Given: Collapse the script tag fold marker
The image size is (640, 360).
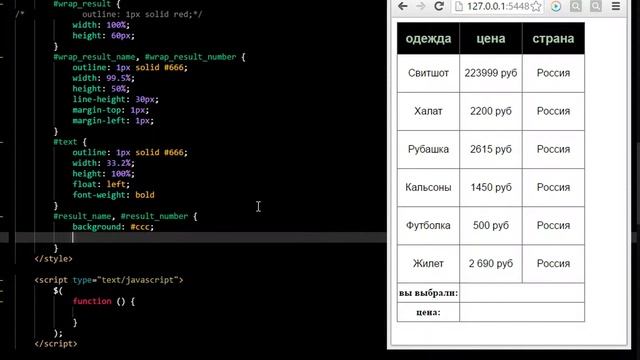Looking at the screenshot, I should pyautogui.click(x=2, y=280).
